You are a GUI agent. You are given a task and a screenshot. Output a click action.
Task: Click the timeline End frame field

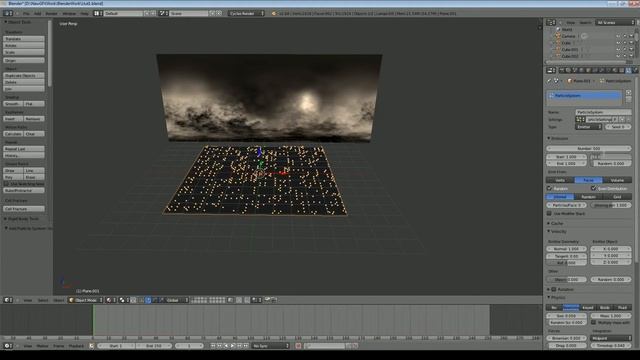(x=154, y=346)
